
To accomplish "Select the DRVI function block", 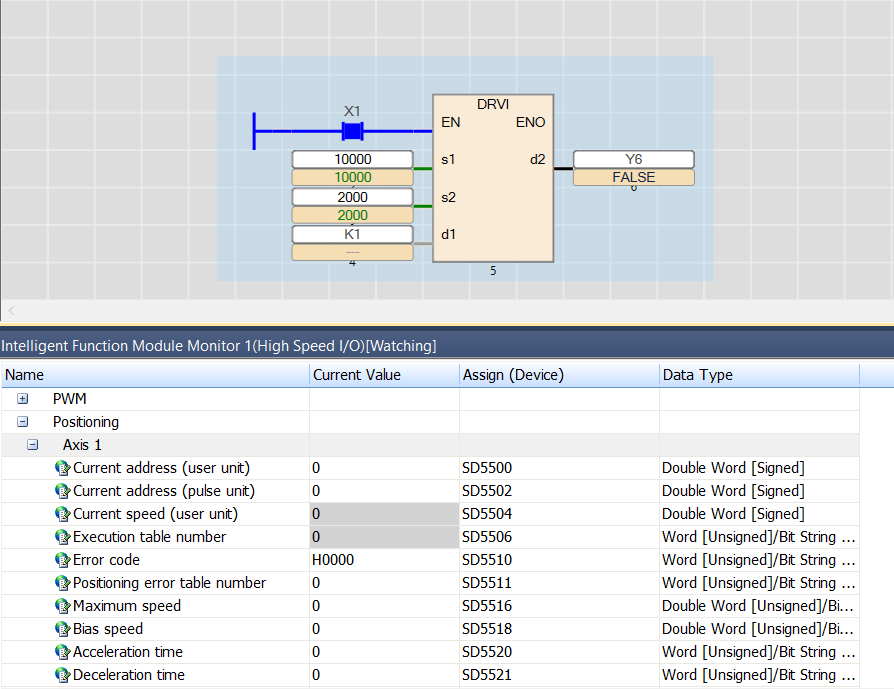I will tap(493, 178).
